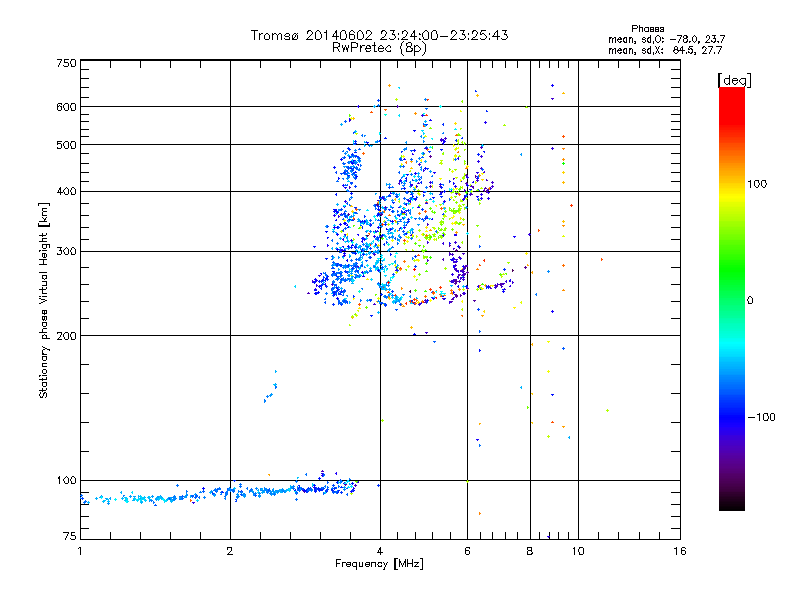Click the height axis tick '300'
Viewport: 800px width, 600px height.
(x=66, y=252)
